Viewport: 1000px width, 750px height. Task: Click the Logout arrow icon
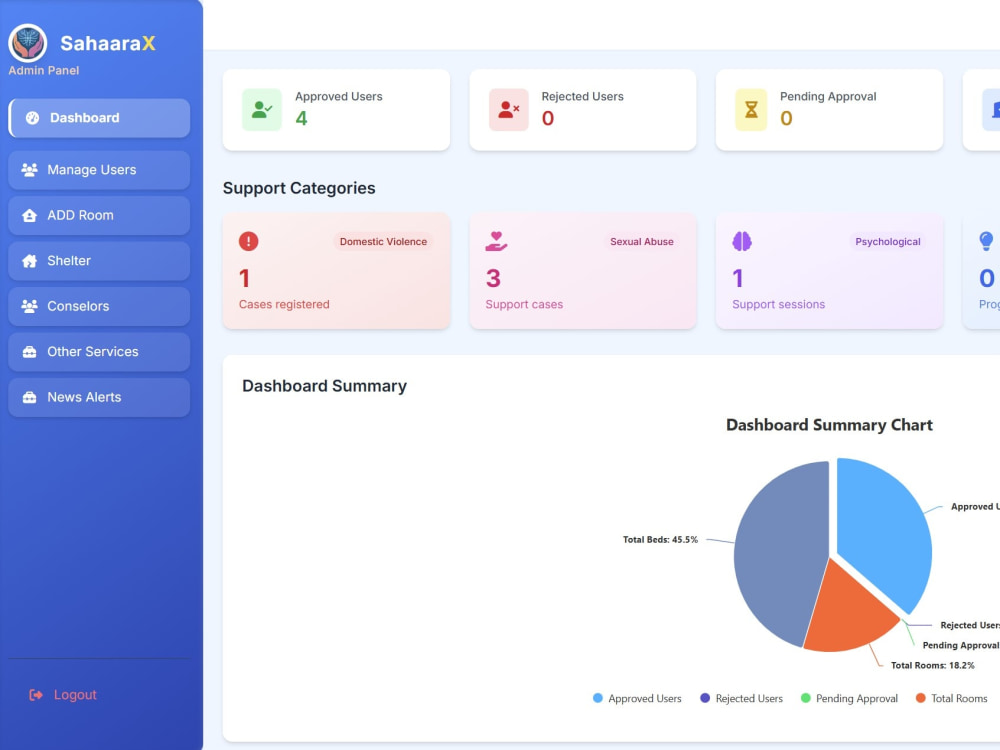[36, 695]
